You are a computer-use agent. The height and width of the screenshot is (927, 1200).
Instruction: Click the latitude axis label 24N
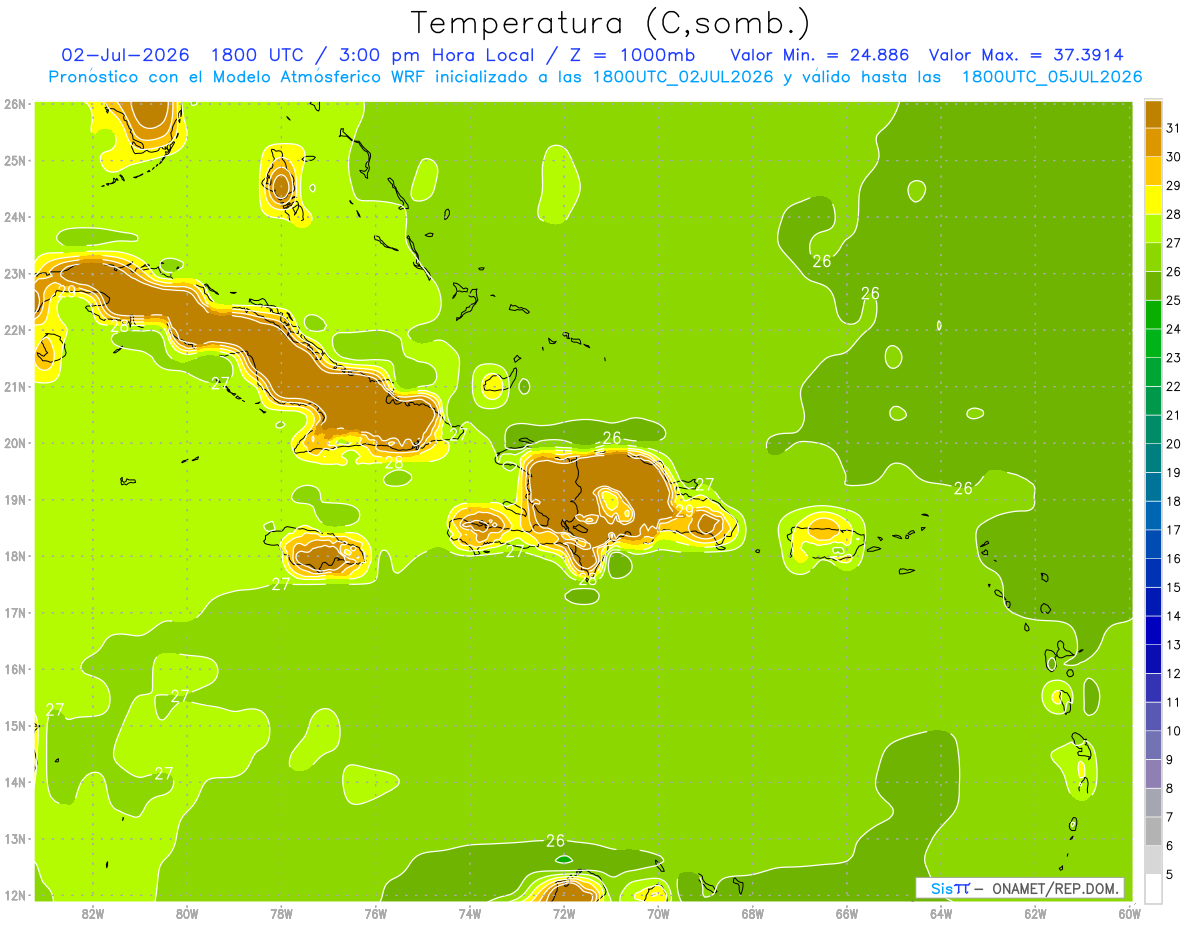tap(15, 216)
